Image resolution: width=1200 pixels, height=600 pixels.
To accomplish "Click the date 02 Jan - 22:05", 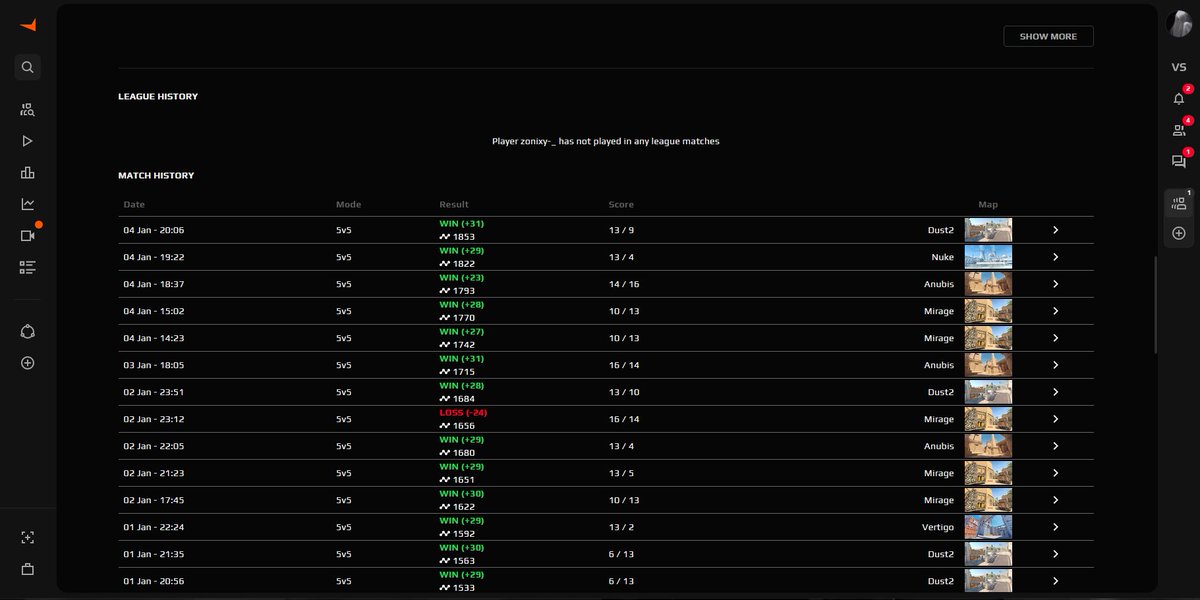I will coord(153,446).
